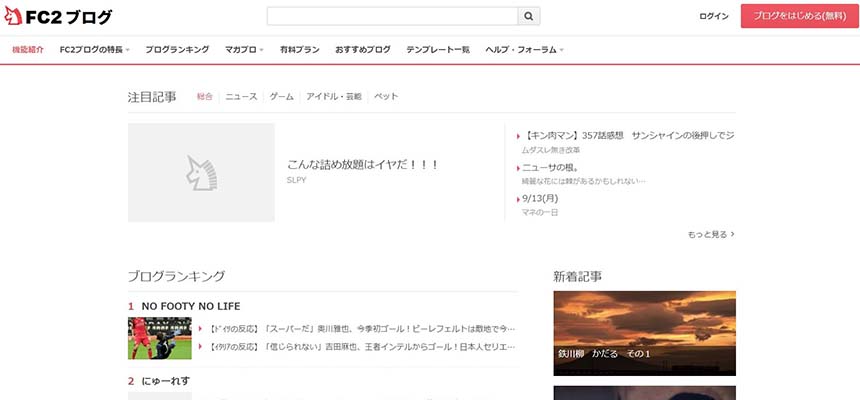Open the sunset 鉄川柳 article thumbnail
The height and width of the screenshot is (400, 860).
point(644,333)
